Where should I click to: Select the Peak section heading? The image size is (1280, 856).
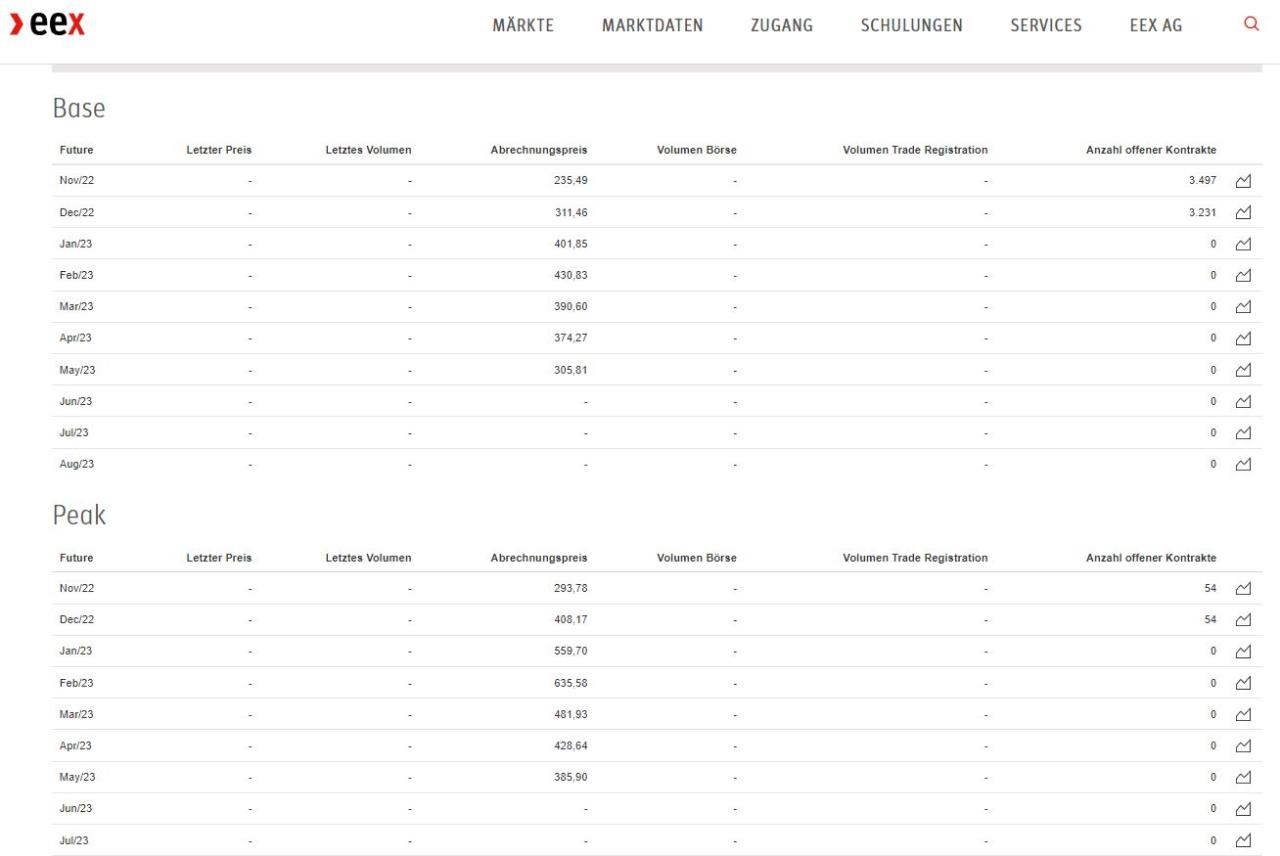pyautogui.click(x=79, y=516)
